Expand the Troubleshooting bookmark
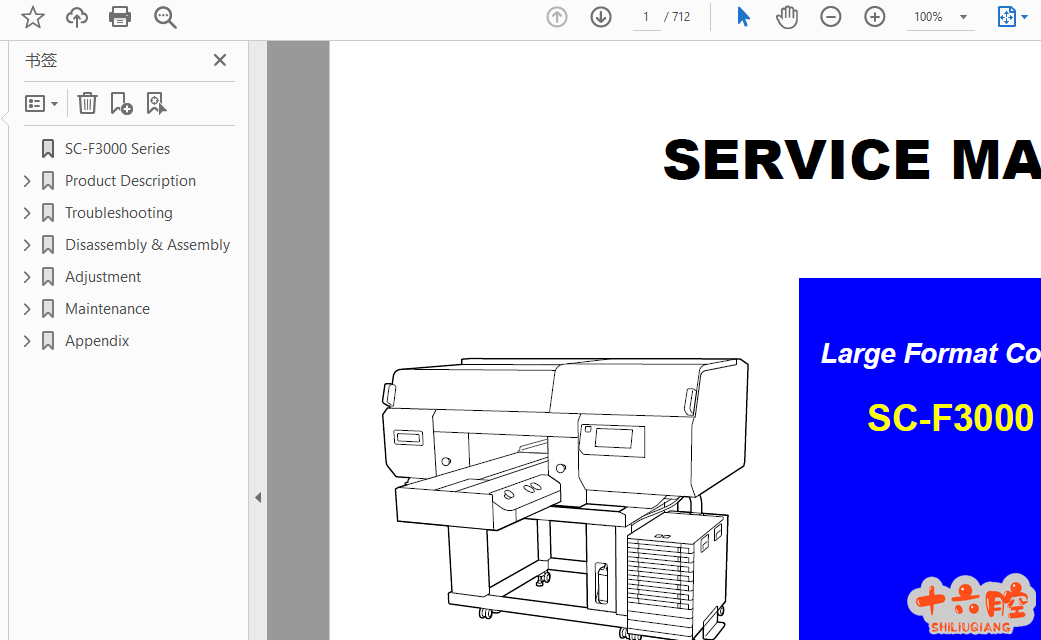Image resolution: width=1041 pixels, height=640 pixels. (x=27, y=213)
